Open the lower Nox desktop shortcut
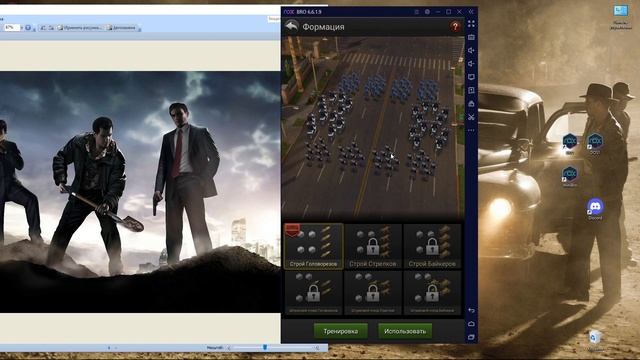640x360 pixels. point(569,177)
